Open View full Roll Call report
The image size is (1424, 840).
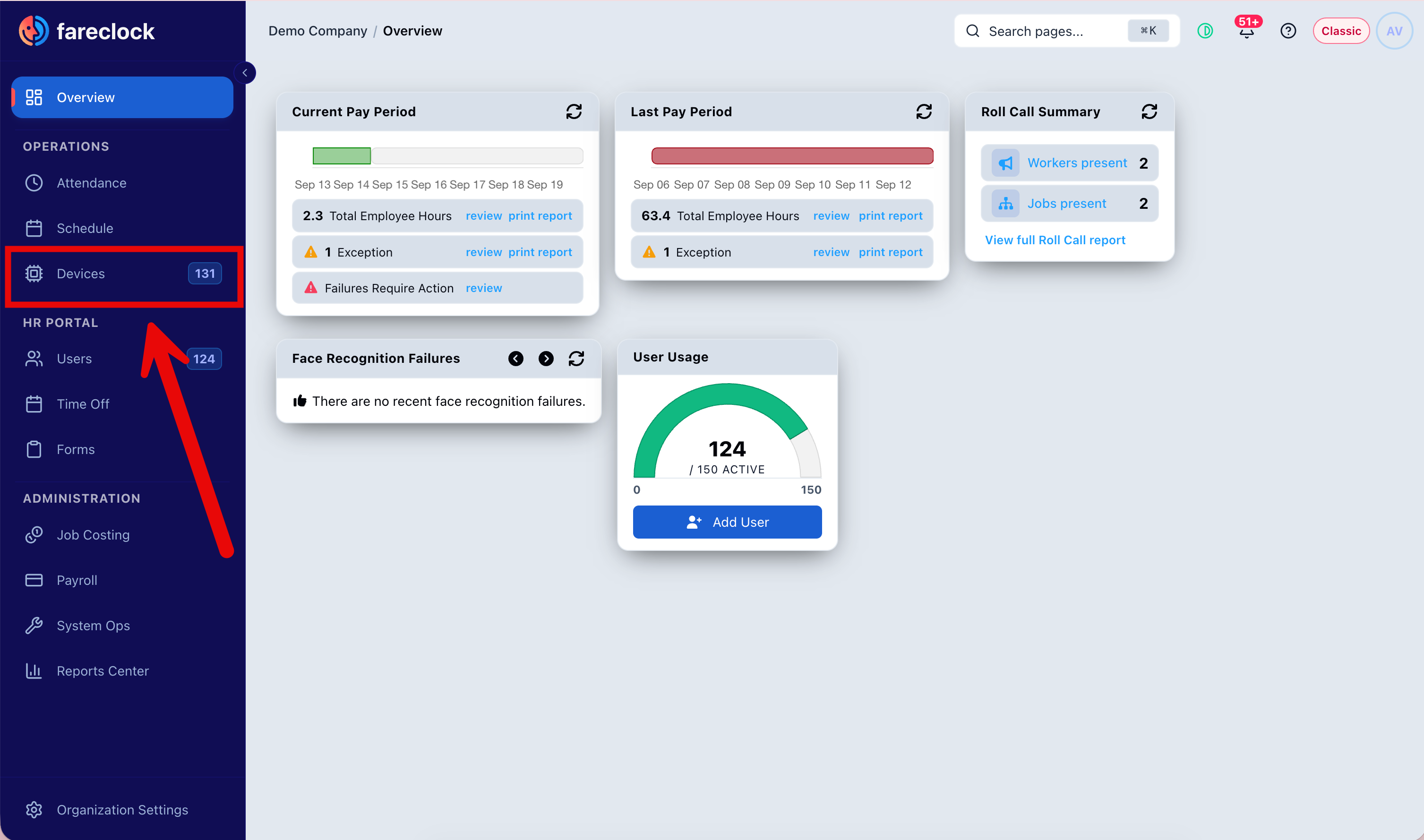1055,240
